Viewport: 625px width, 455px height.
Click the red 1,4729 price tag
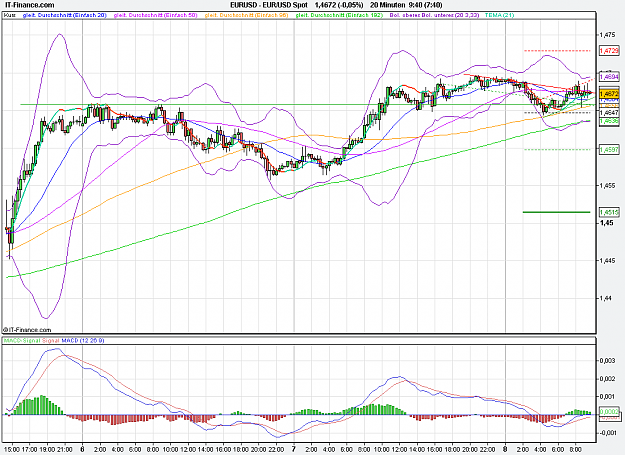pyautogui.click(x=609, y=51)
